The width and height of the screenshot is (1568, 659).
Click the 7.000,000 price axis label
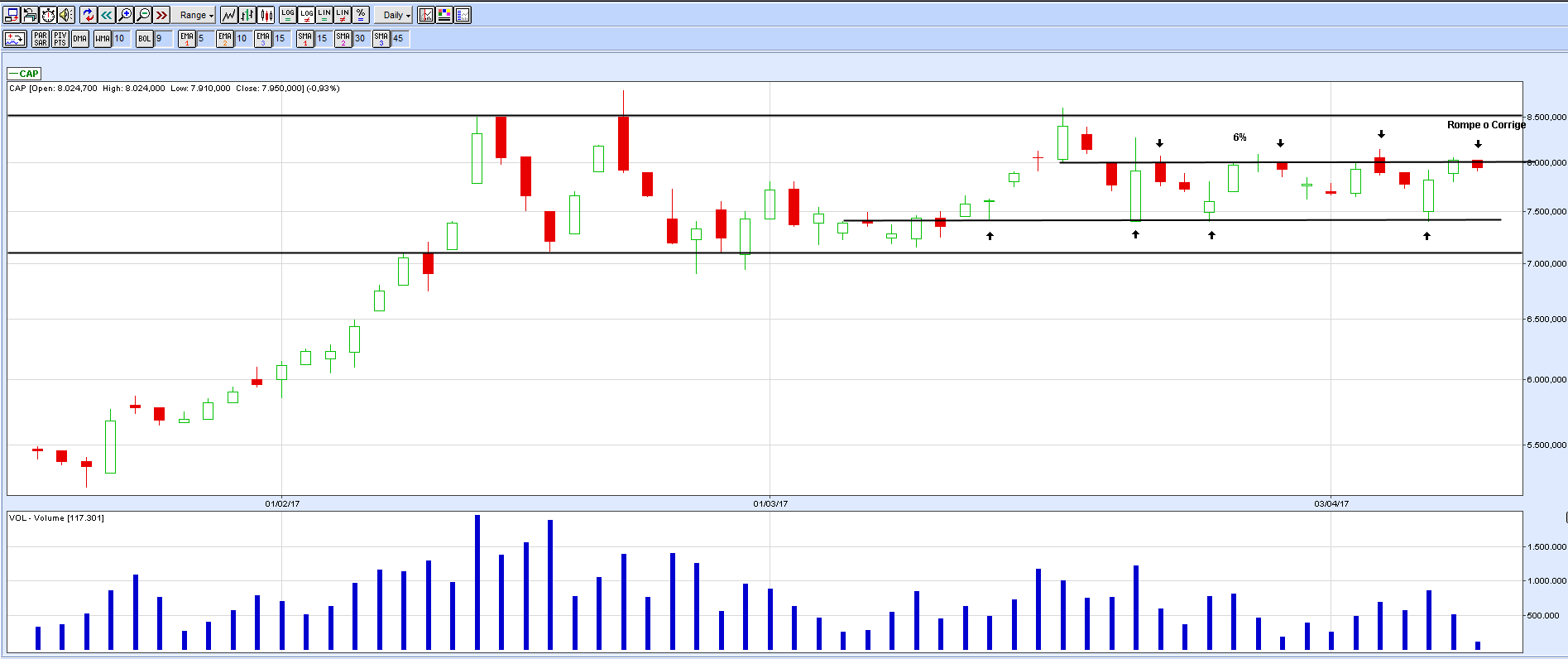(x=1546, y=264)
